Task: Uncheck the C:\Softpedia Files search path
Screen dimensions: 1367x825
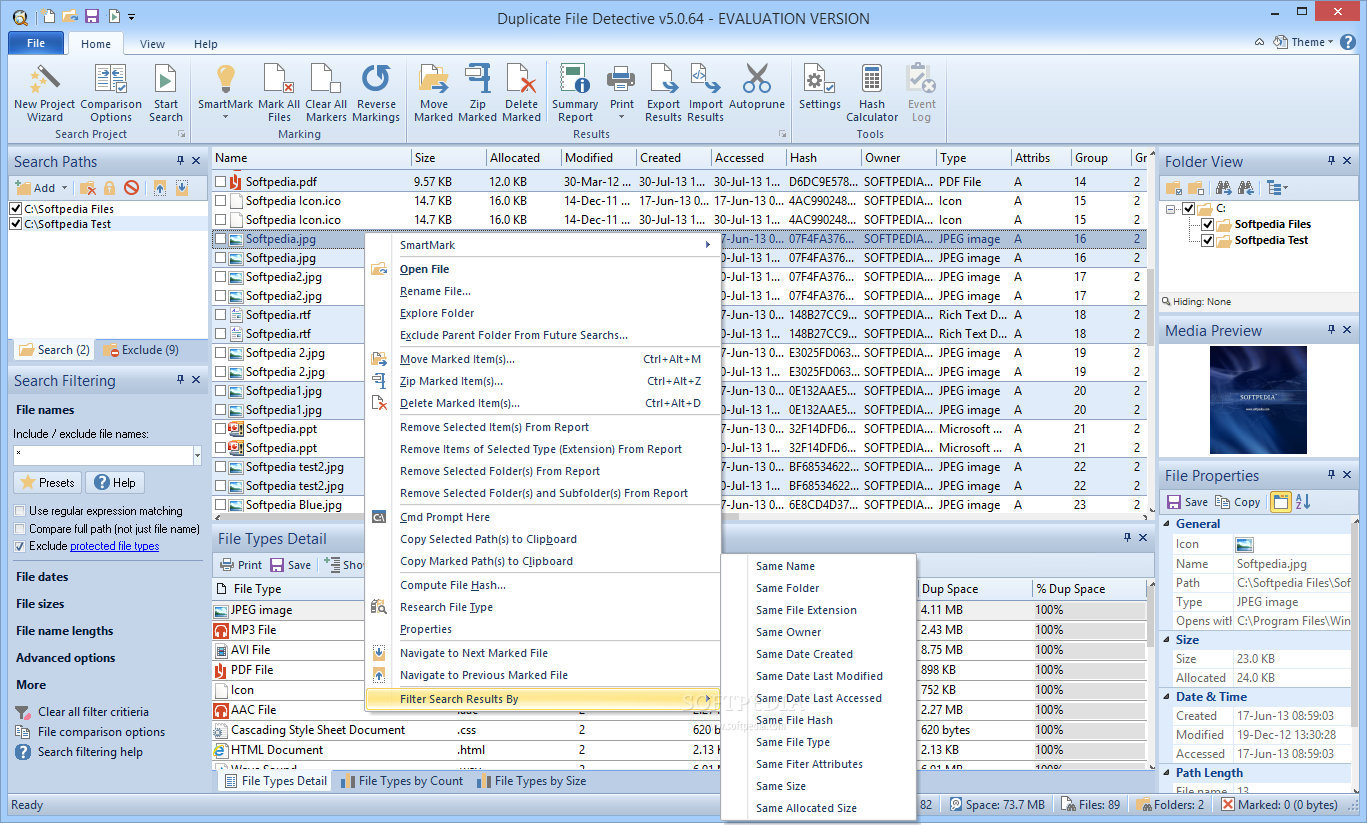Action: [x=15, y=209]
